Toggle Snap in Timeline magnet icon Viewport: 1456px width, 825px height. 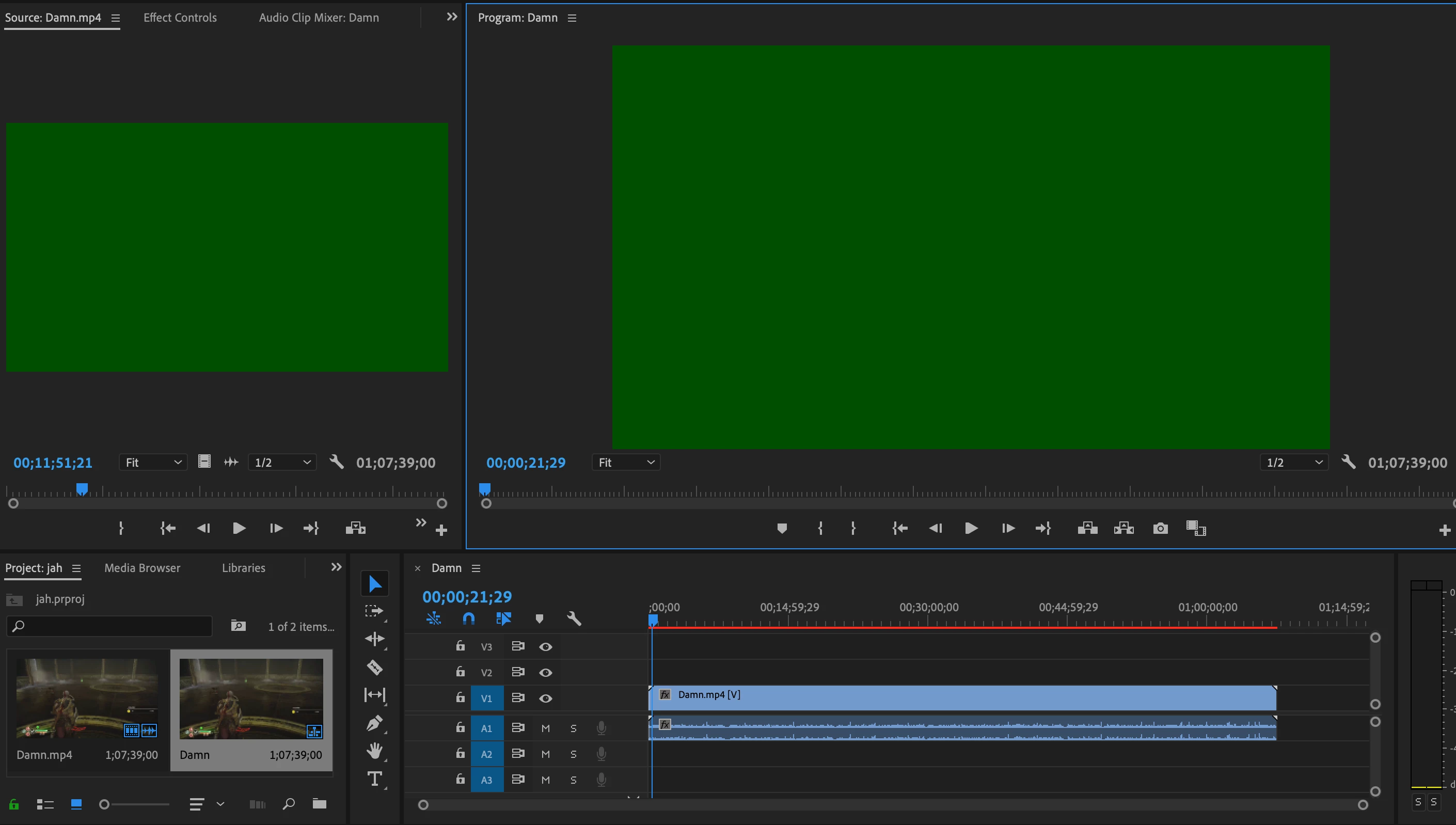pyautogui.click(x=468, y=618)
